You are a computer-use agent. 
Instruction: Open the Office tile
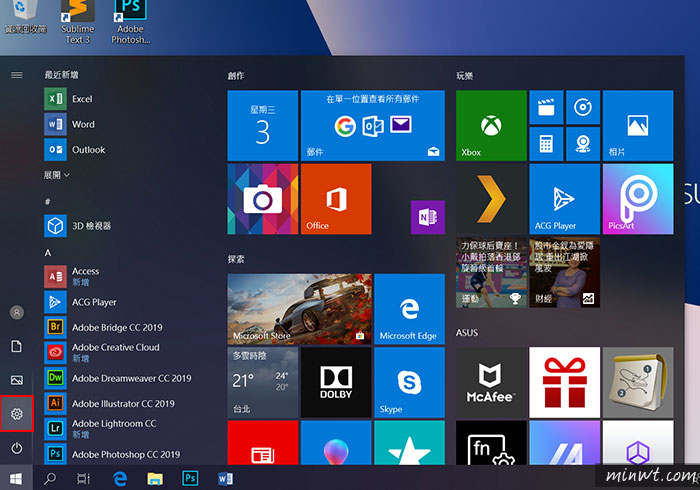point(336,199)
